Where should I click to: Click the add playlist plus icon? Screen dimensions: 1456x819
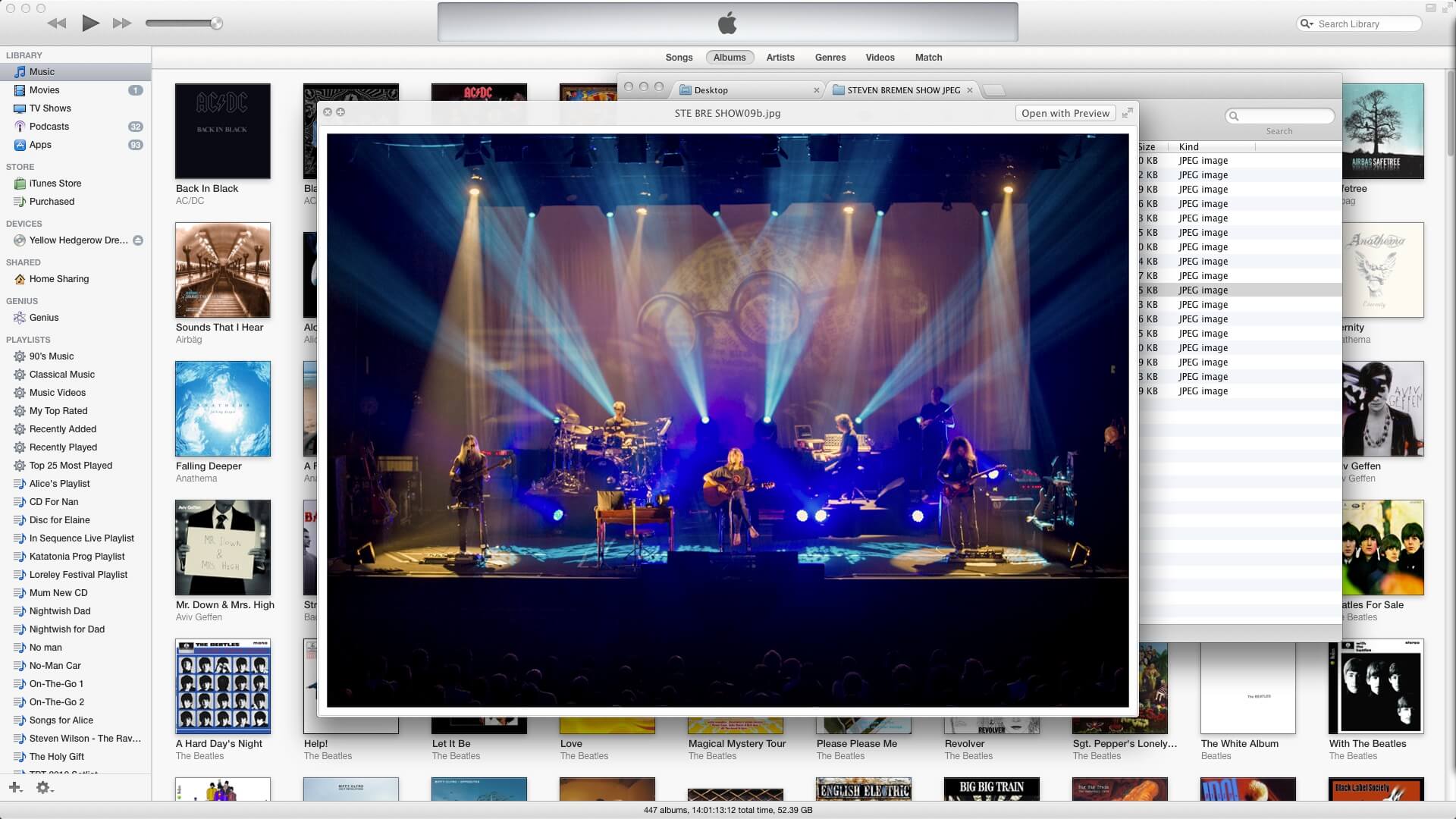14,788
